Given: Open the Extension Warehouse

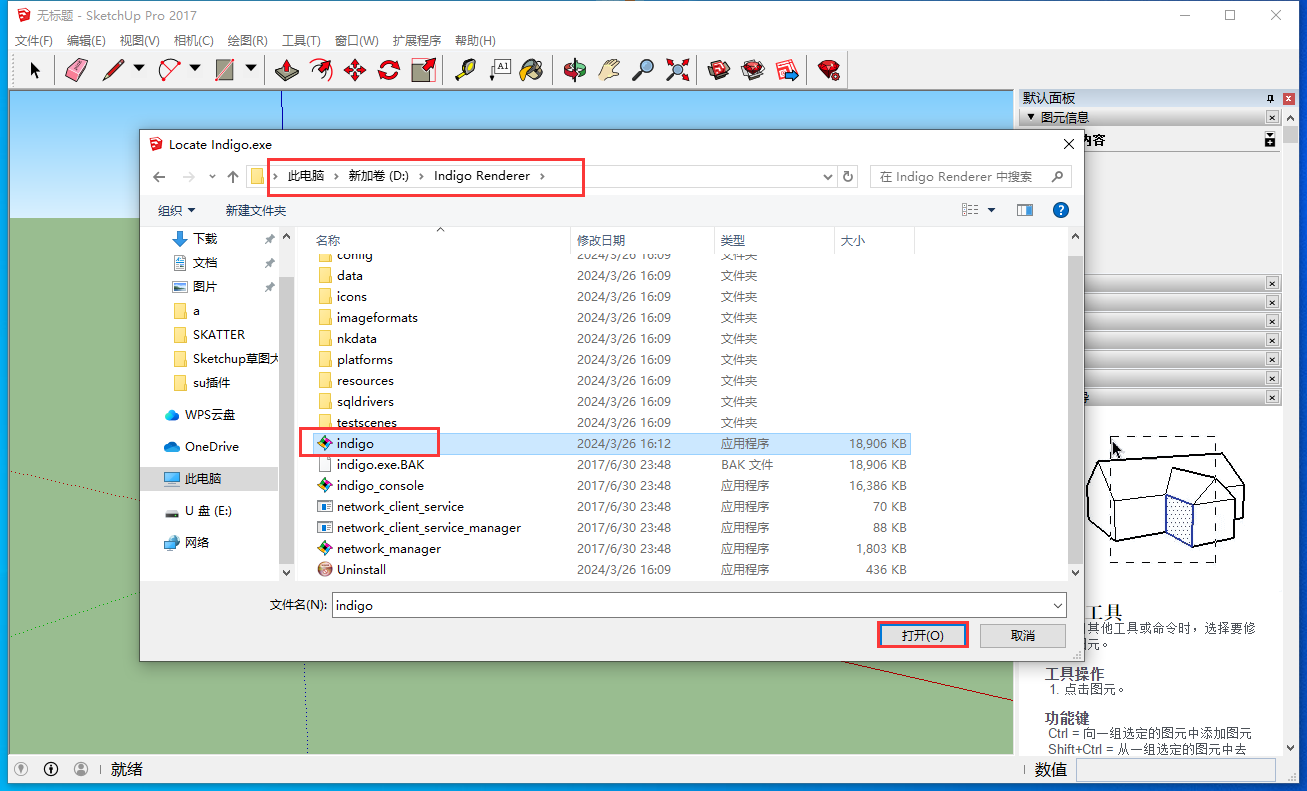Looking at the screenshot, I should click(x=753, y=70).
